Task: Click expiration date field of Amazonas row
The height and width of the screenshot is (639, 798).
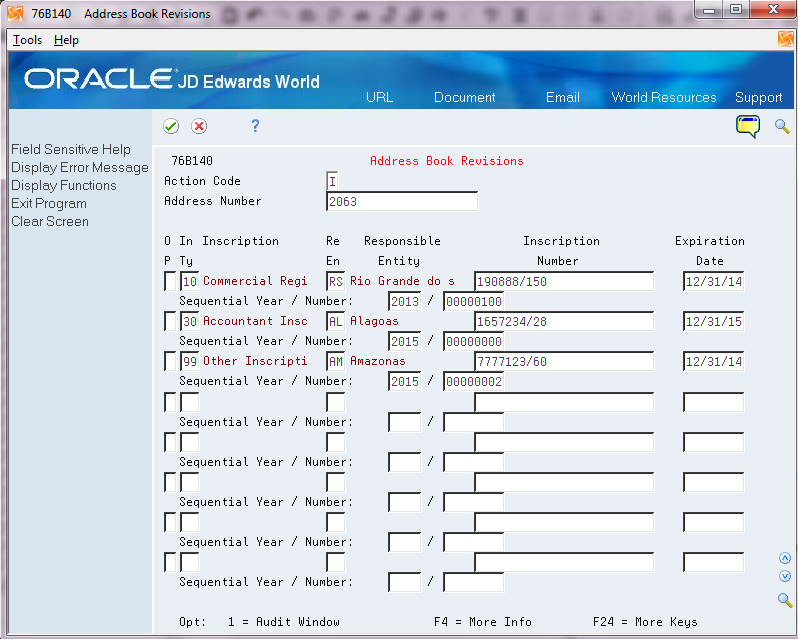Action: [x=714, y=362]
